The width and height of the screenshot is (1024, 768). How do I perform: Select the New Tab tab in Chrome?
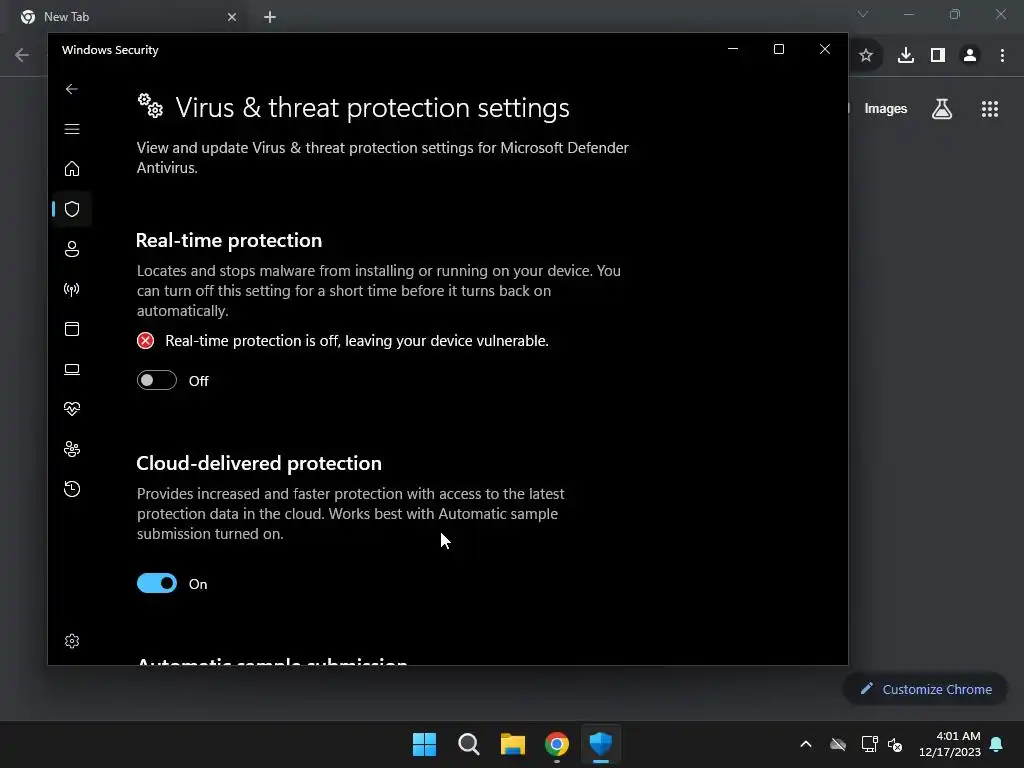pos(124,17)
